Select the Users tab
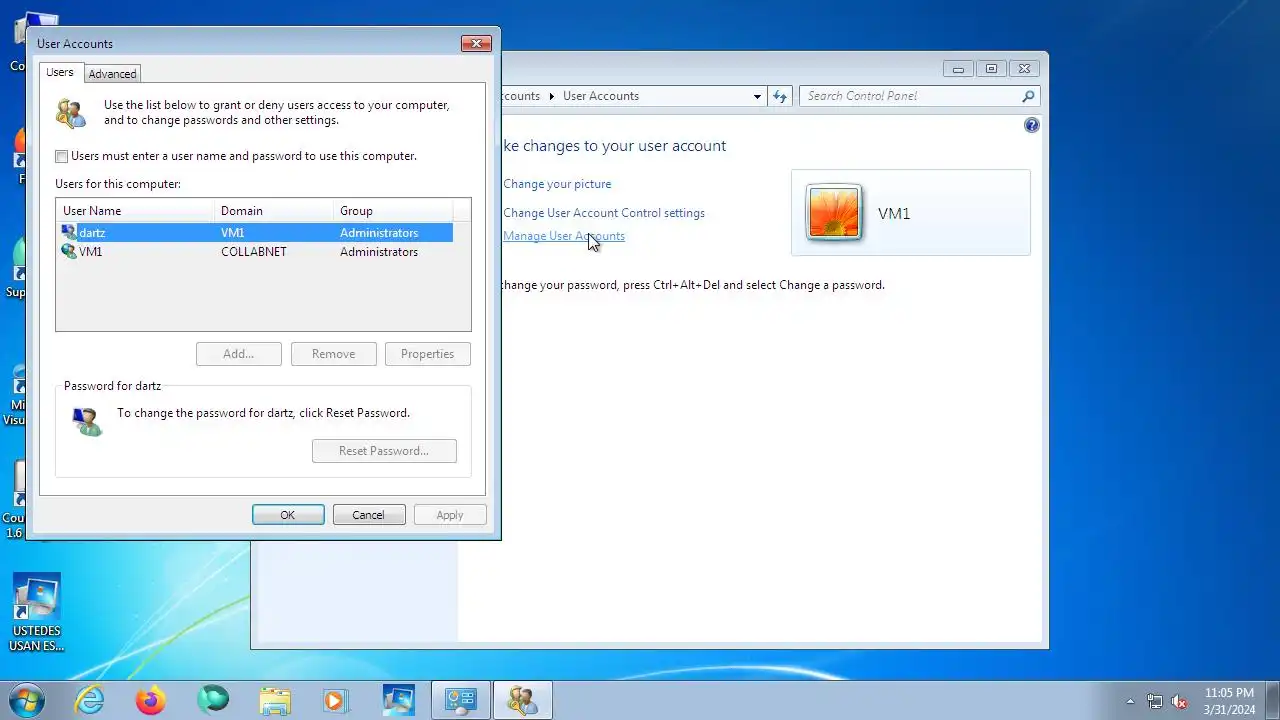This screenshot has height=720, width=1280. (x=60, y=72)
